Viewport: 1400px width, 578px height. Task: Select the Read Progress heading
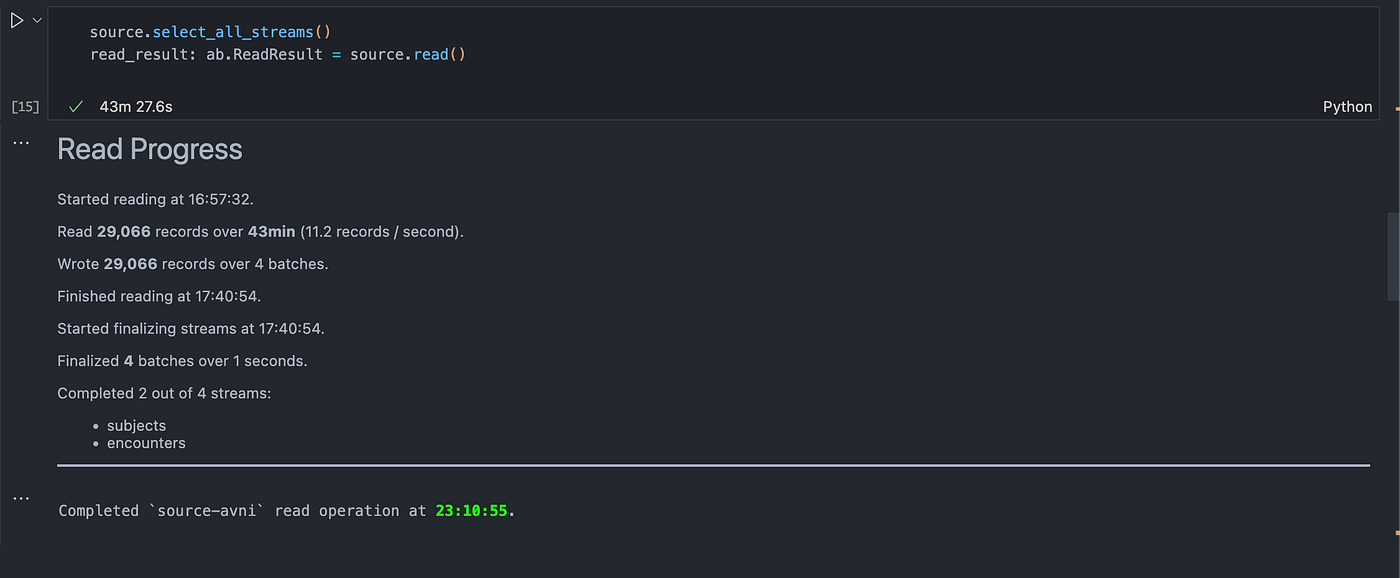[149, 148]
